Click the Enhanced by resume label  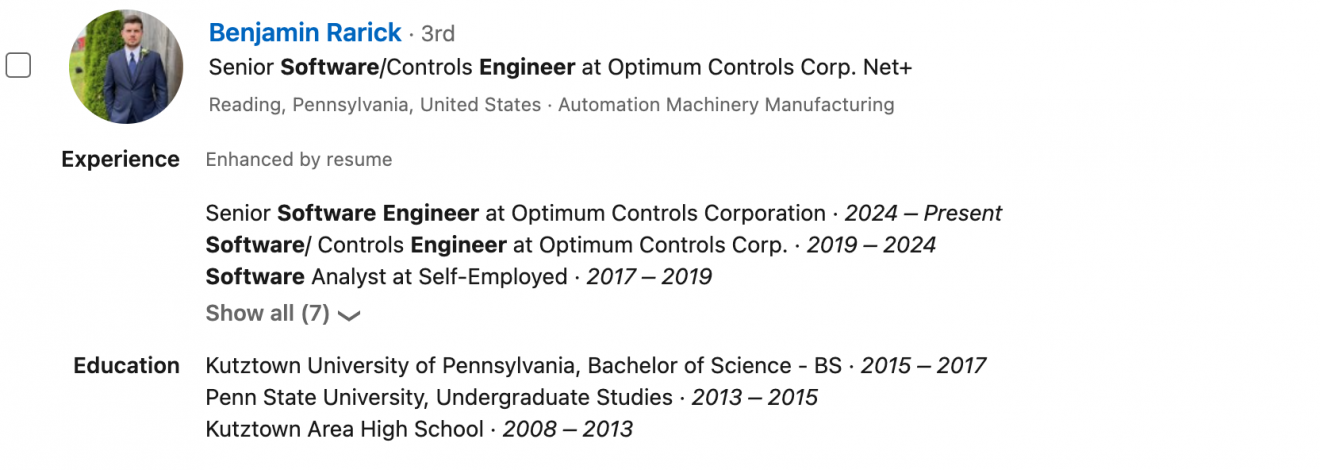(299, 160)
